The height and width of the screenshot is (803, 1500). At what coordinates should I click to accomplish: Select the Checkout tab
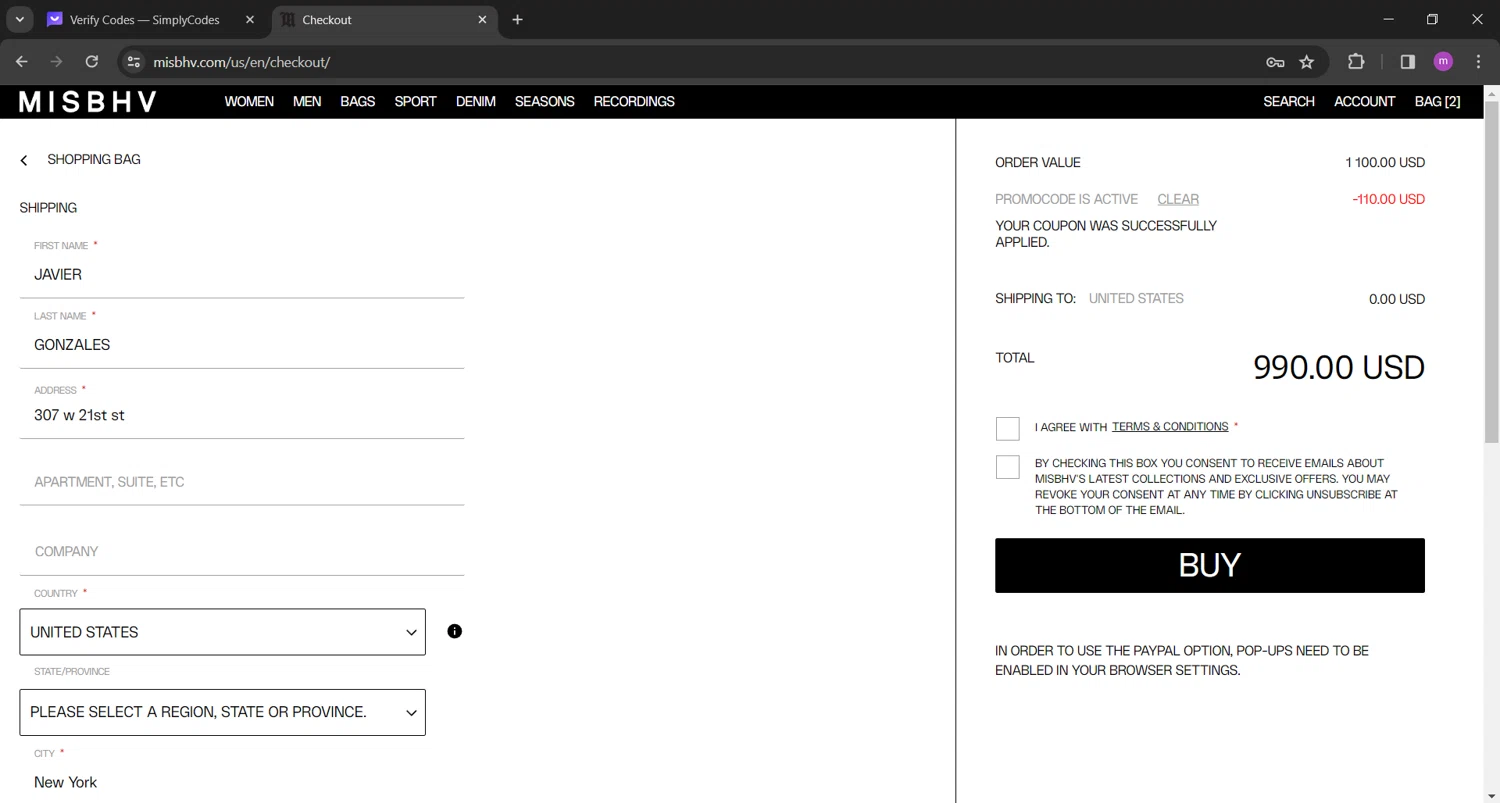click(384, 20)
